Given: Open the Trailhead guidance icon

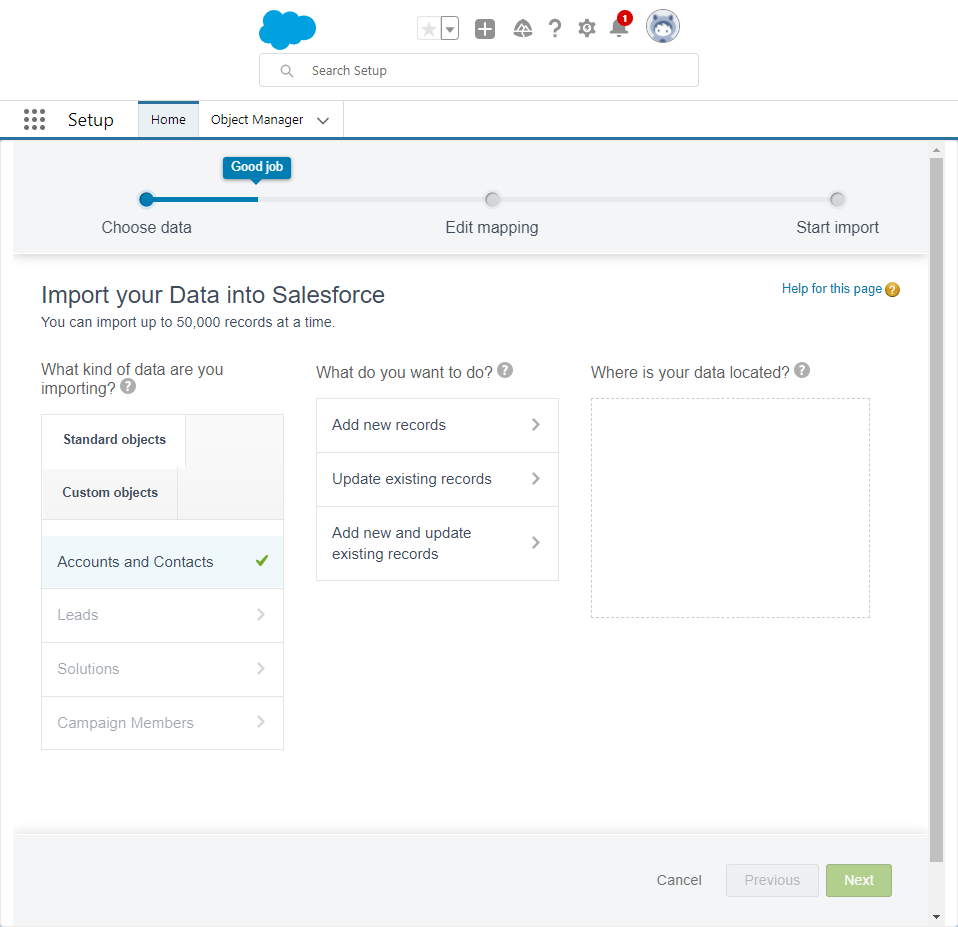Looking at the screenshot, I should coord(522,29).
